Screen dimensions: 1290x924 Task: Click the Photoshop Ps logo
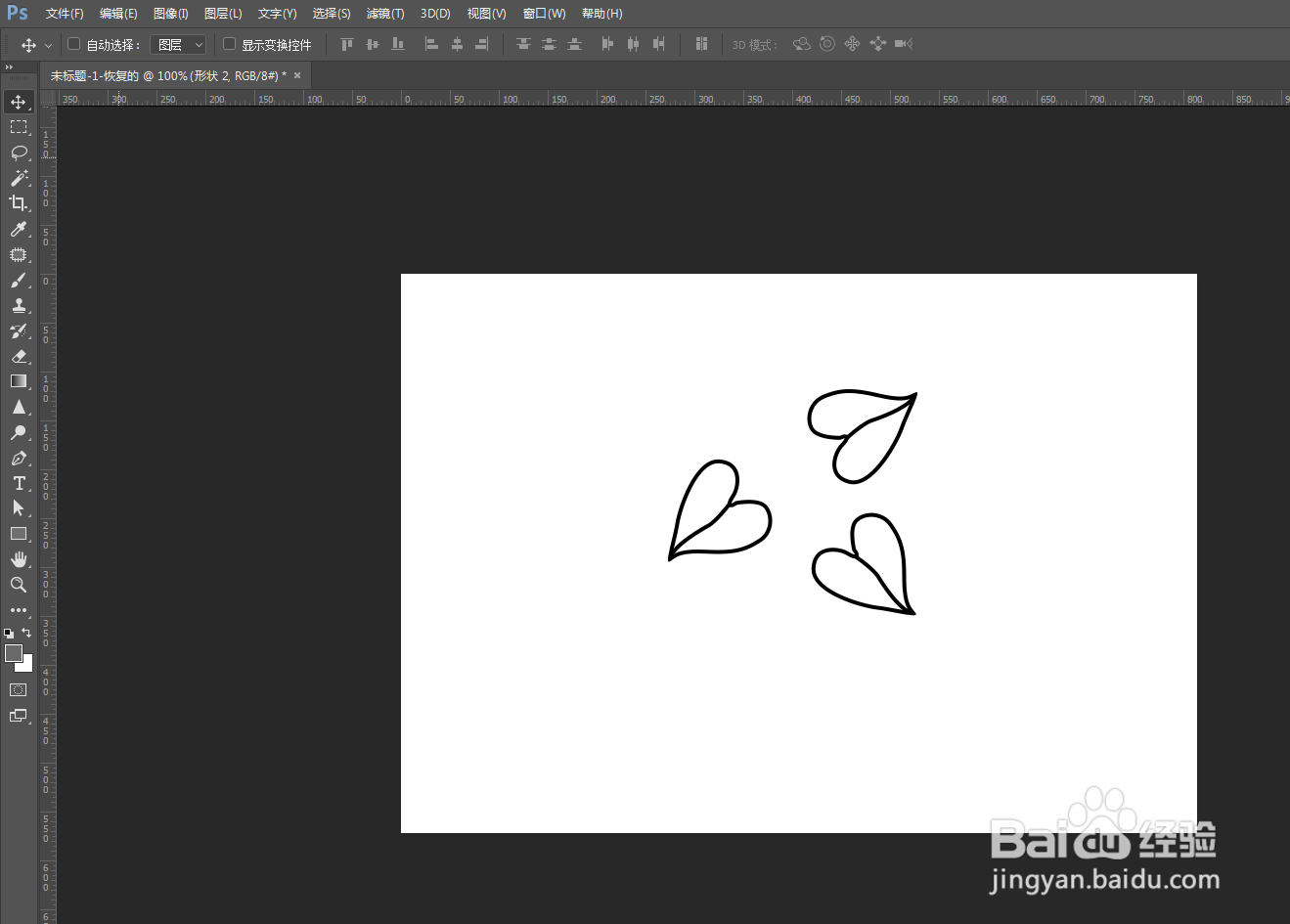(x=18, y=13)
